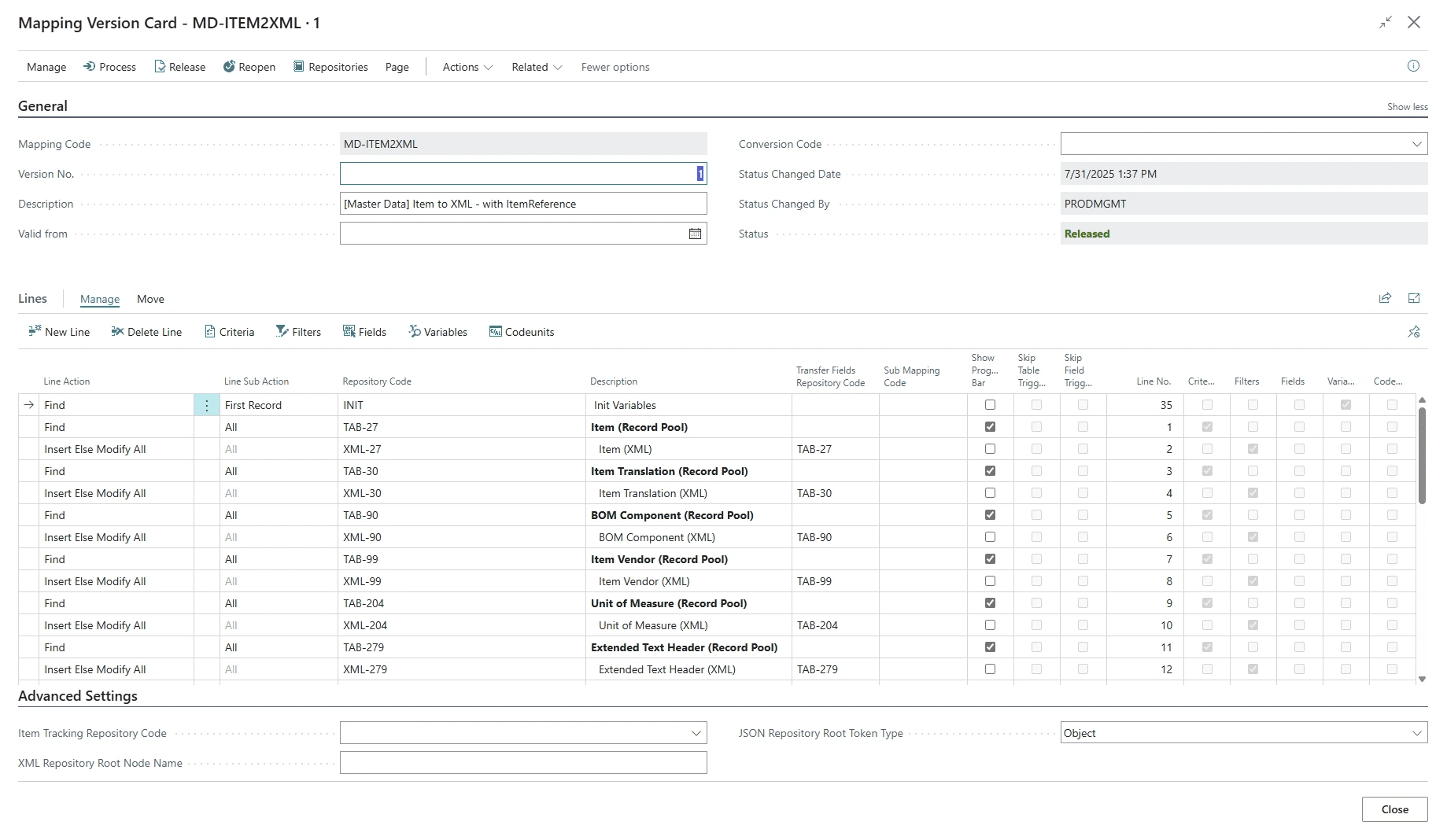The image size is (1447, 840).
Task: Click the Repository Code column header
Action: tap(377, 381)
